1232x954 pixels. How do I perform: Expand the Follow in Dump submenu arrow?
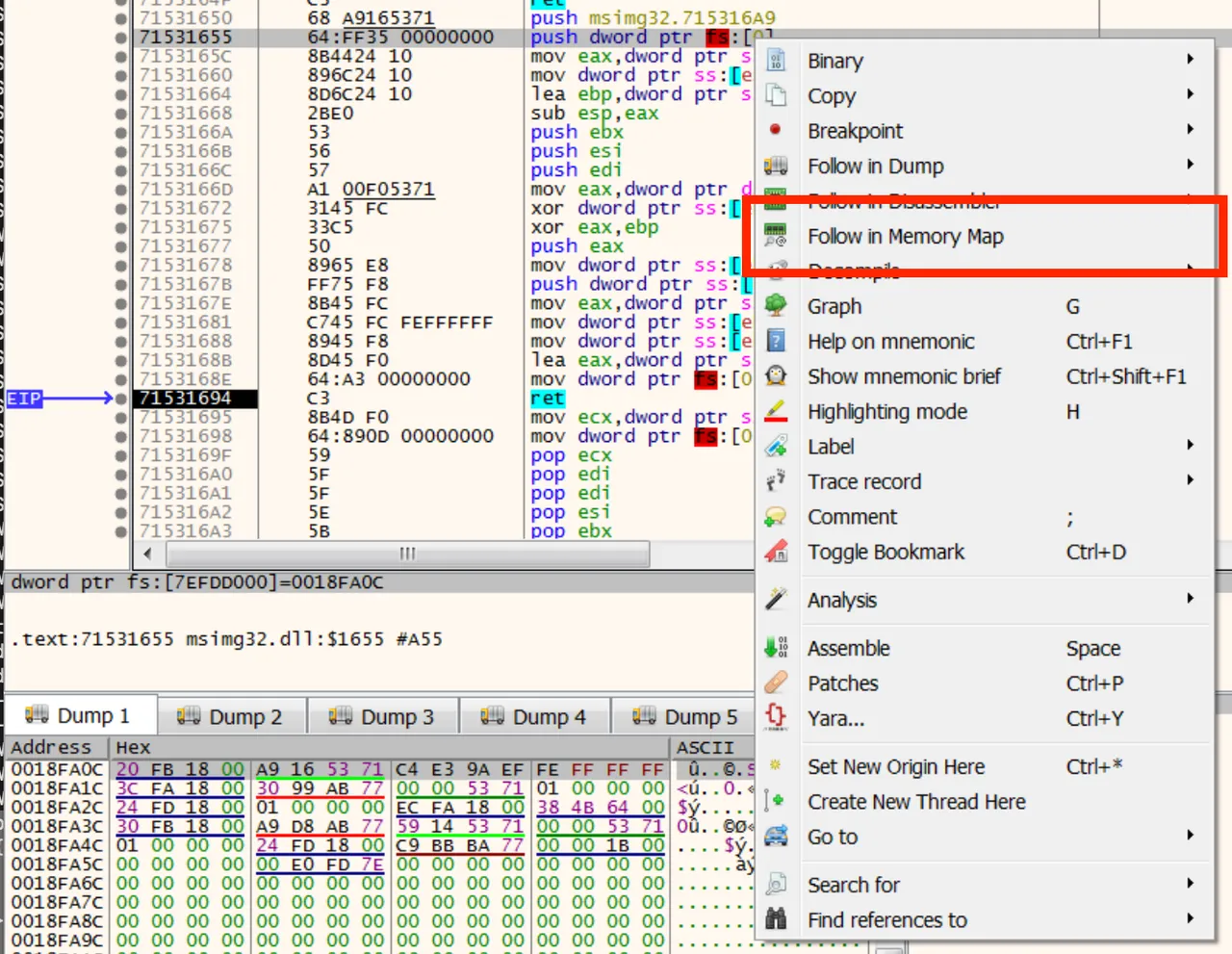[x=1191, y=165]
